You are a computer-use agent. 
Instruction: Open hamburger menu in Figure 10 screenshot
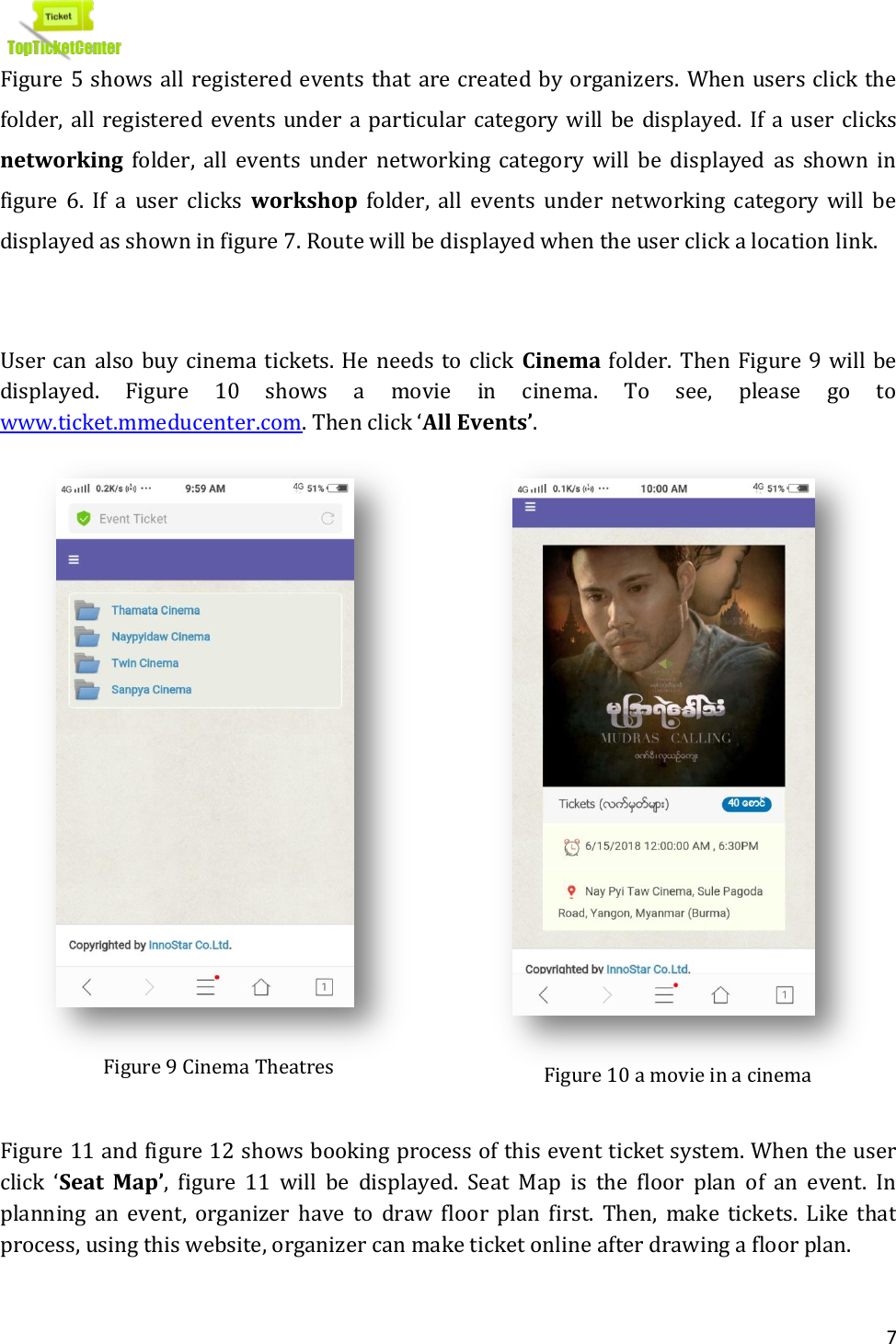pyautogui.click(x=530, y=507)
